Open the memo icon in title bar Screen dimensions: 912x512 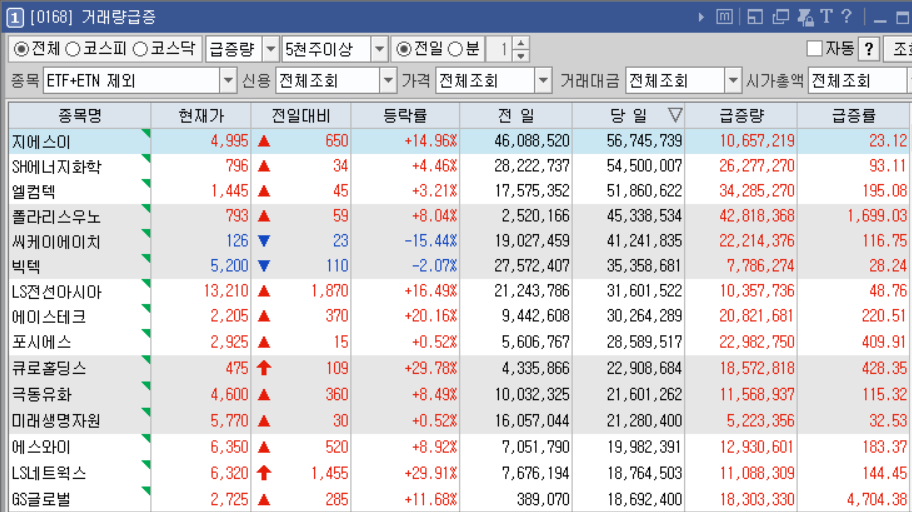coord(724,17)
